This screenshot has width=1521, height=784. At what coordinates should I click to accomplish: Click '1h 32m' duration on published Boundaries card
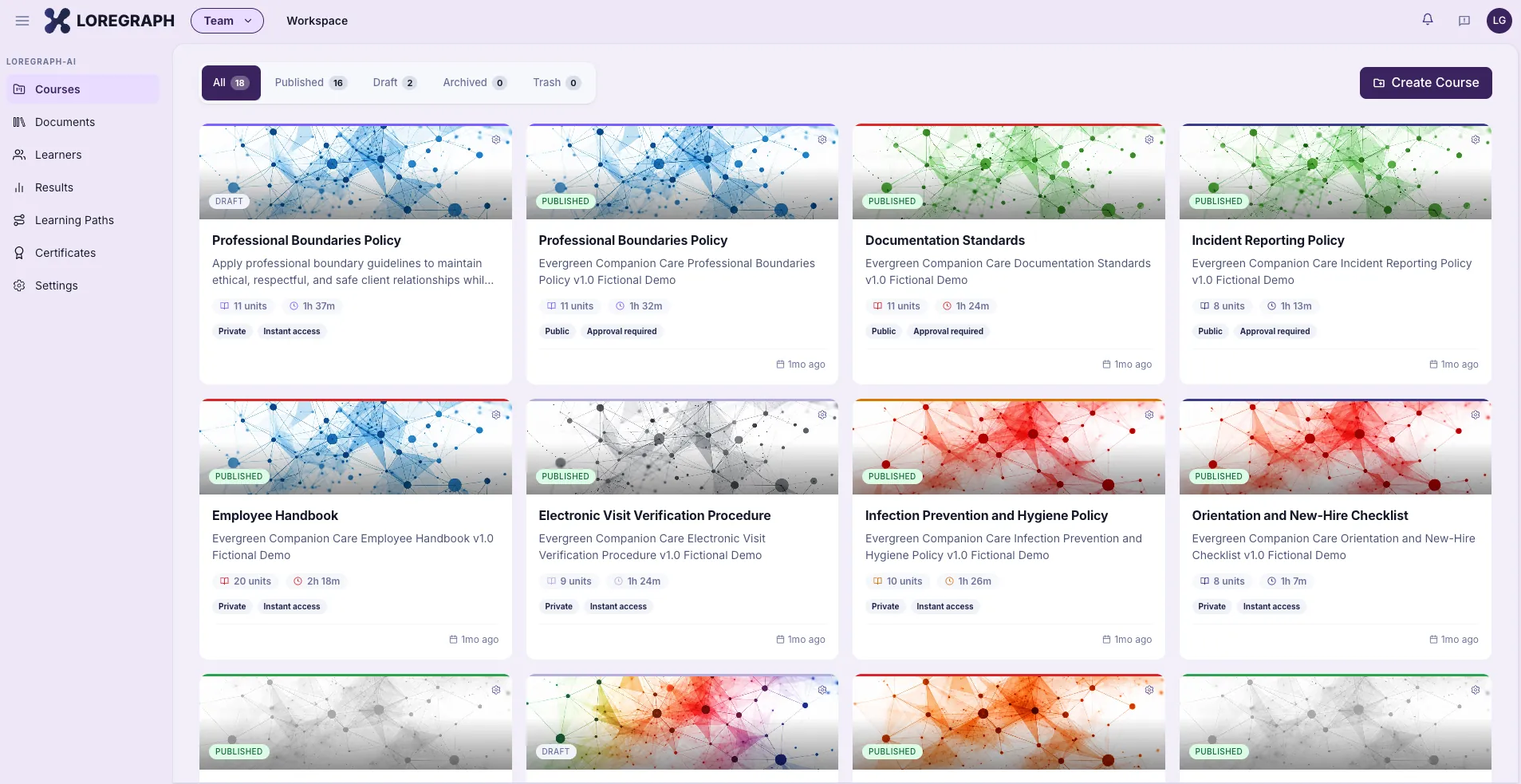coord(639,306)
